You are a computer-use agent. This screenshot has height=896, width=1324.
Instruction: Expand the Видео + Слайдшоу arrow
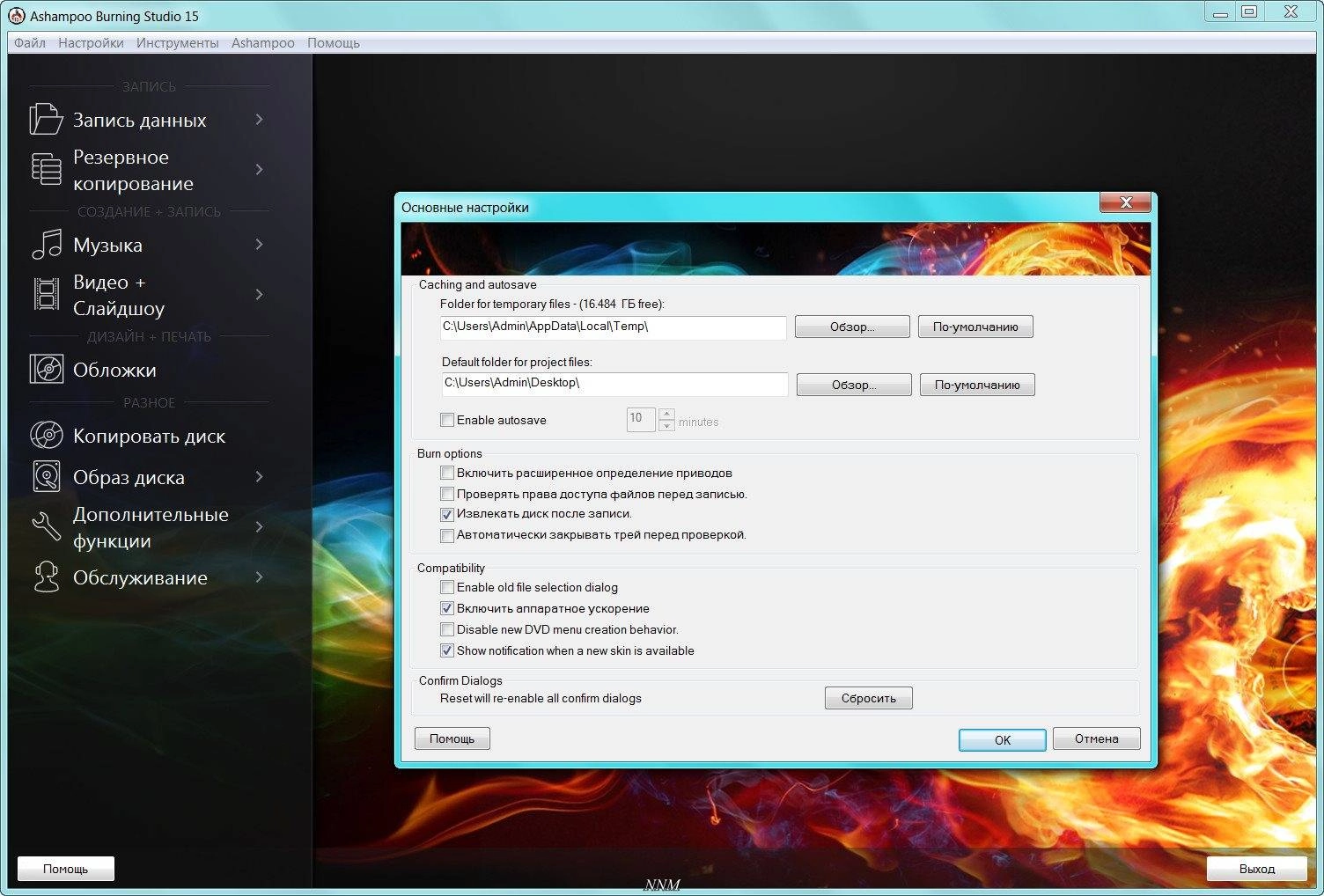coord(259,294)
